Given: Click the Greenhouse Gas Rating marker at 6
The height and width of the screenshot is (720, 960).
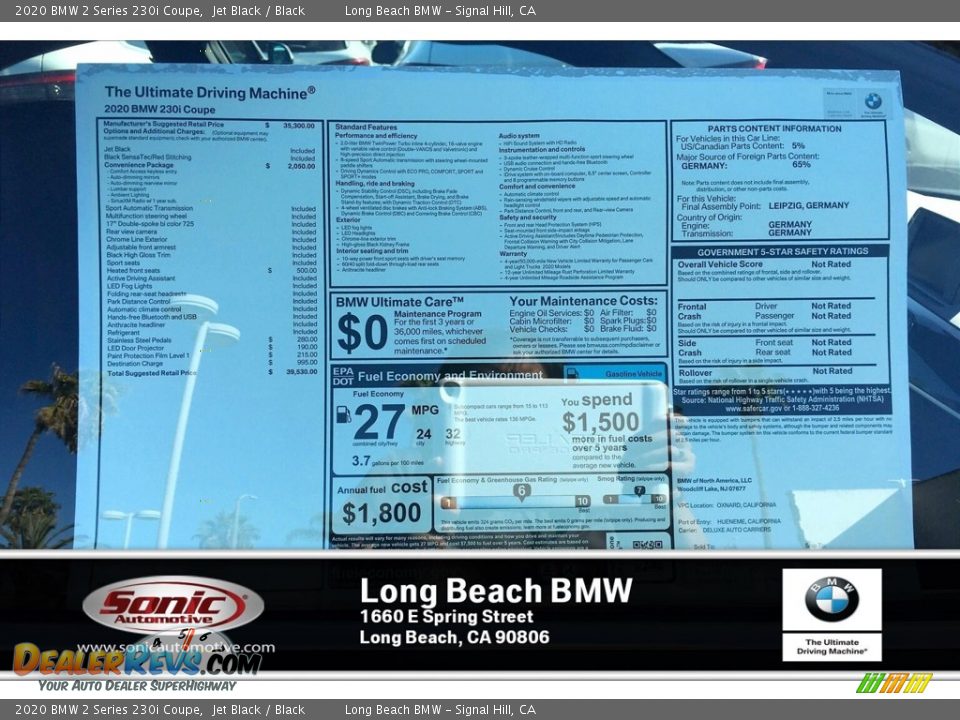Looking at the screenshot, I should [521, 490].
